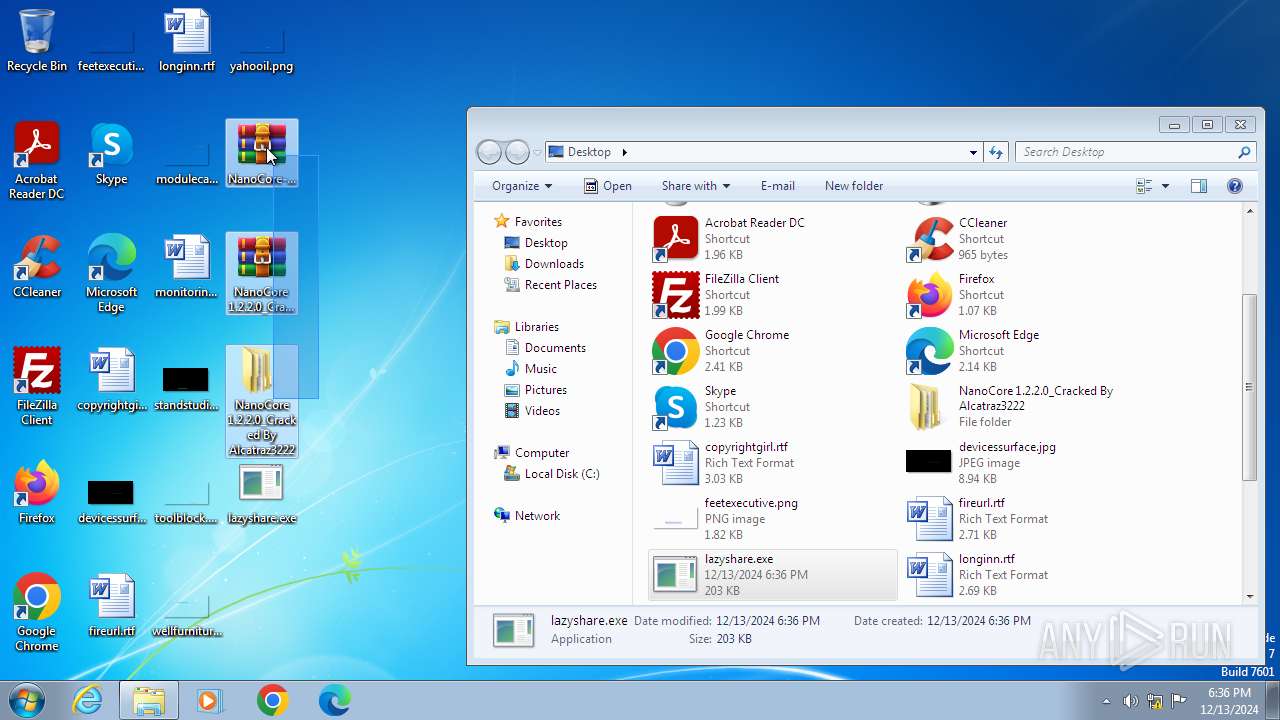1280x720 pixels.
Task: Open the taskbar clock showing 6:36 PM
Action: point(1230,700)
